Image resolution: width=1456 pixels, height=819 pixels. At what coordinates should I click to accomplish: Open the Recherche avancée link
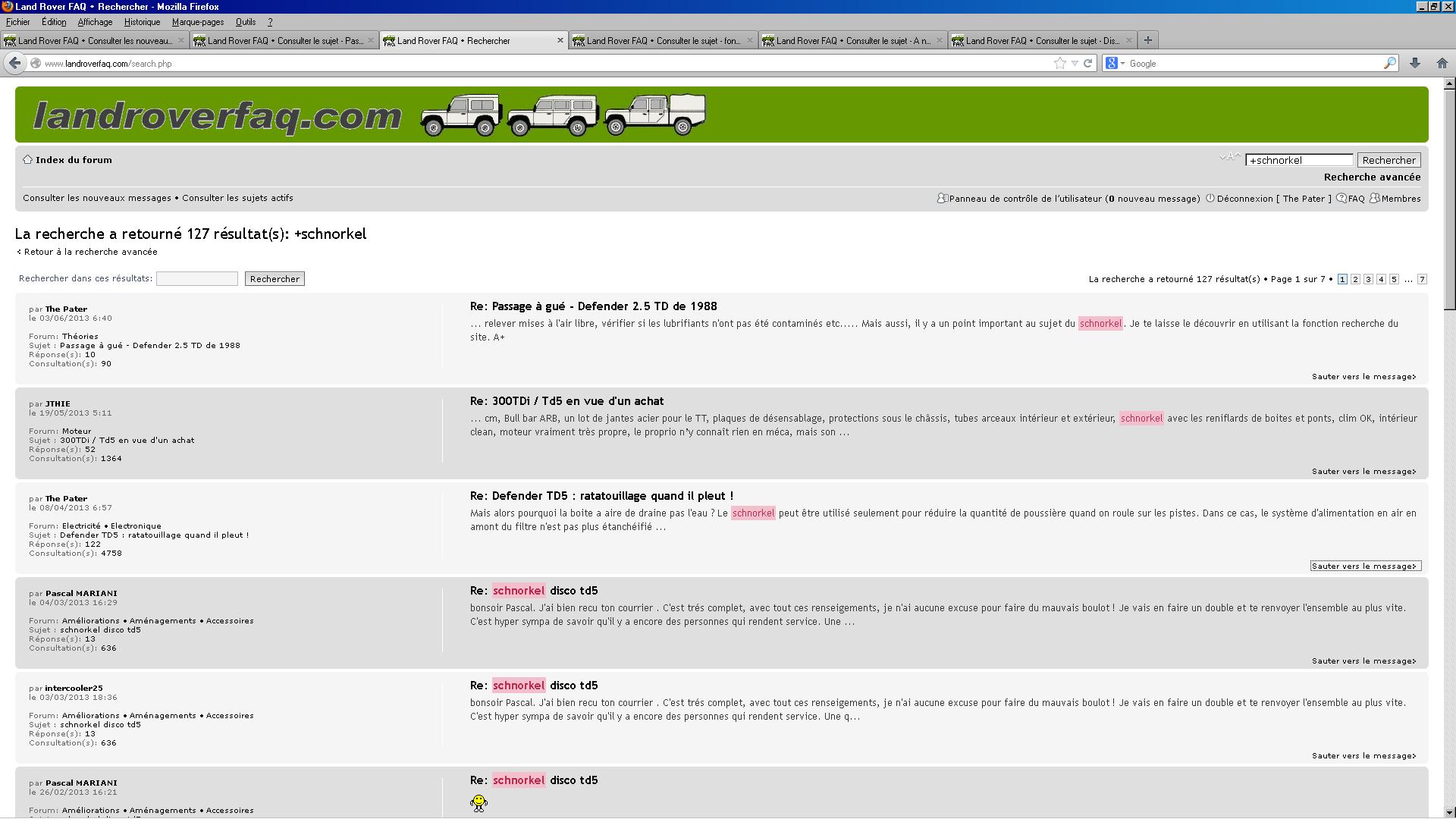pos(1372,177)
